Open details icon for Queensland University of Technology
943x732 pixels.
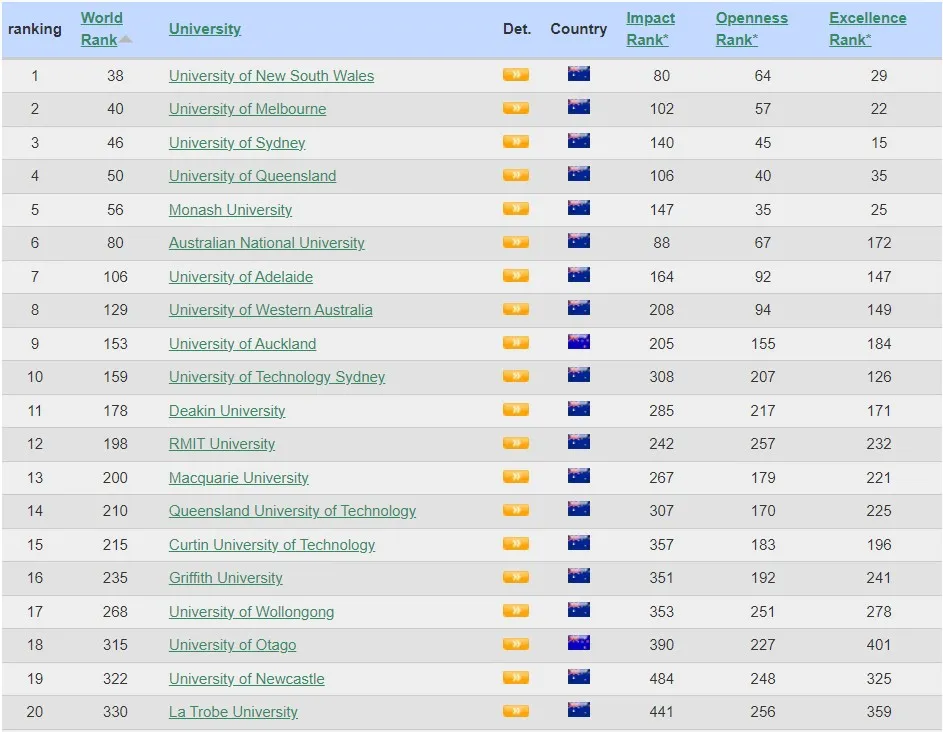pos(516,510)
